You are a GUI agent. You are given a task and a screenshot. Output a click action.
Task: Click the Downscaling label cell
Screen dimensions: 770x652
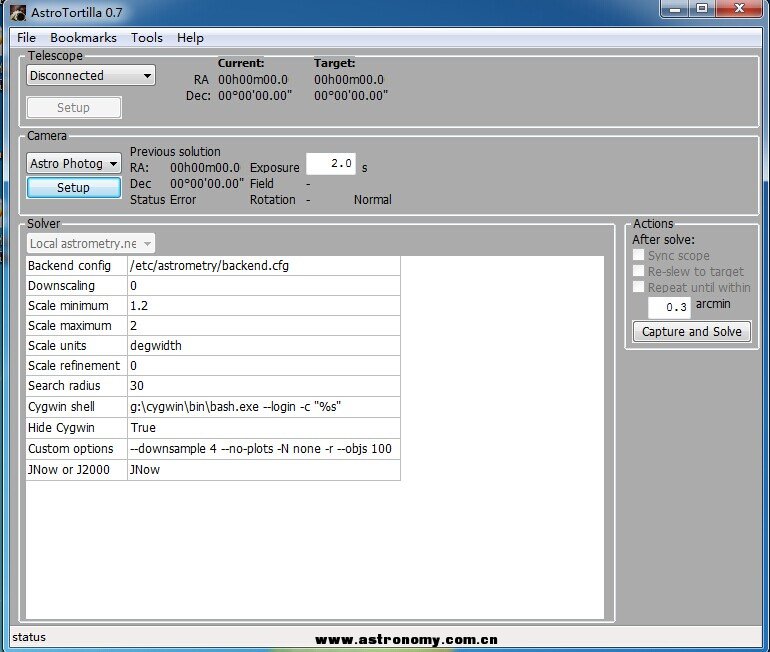[76, 286]
